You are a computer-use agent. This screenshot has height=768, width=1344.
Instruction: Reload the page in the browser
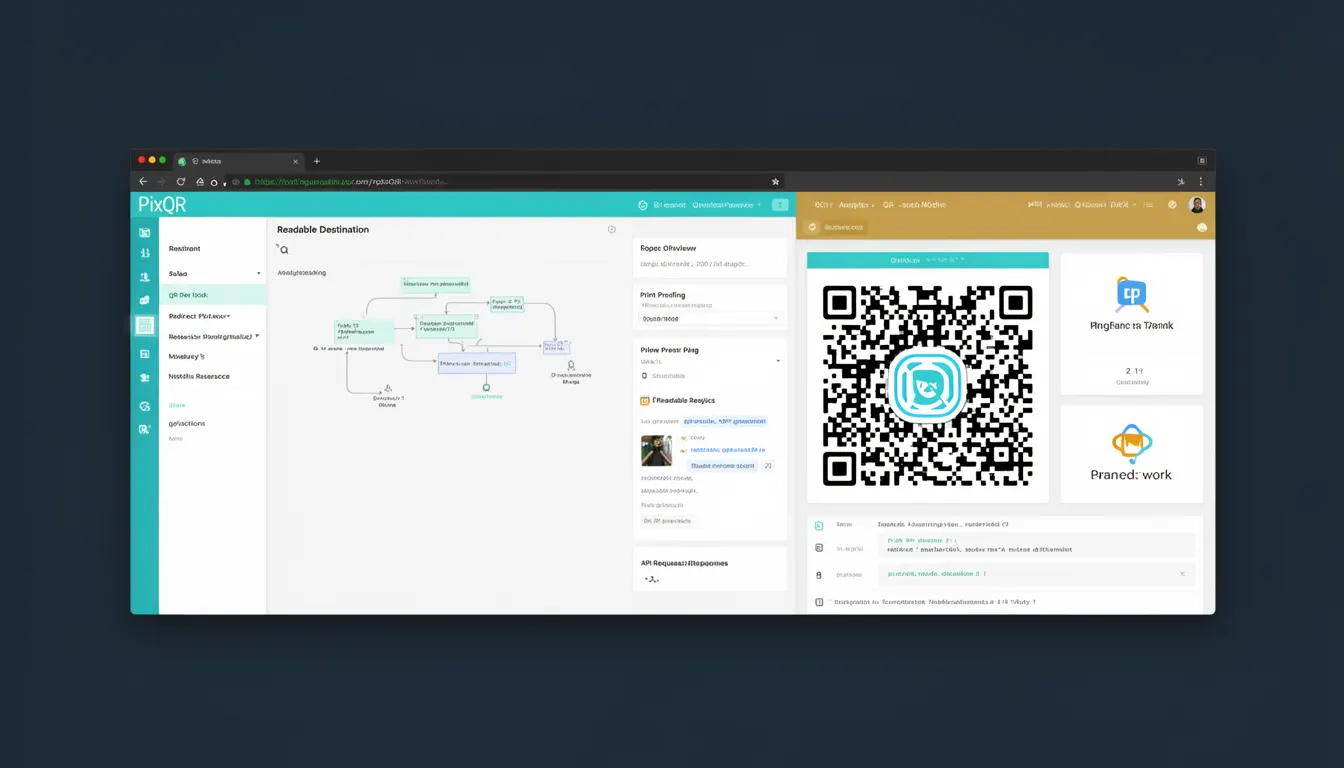pyautogui.click(x=181, y=182)
